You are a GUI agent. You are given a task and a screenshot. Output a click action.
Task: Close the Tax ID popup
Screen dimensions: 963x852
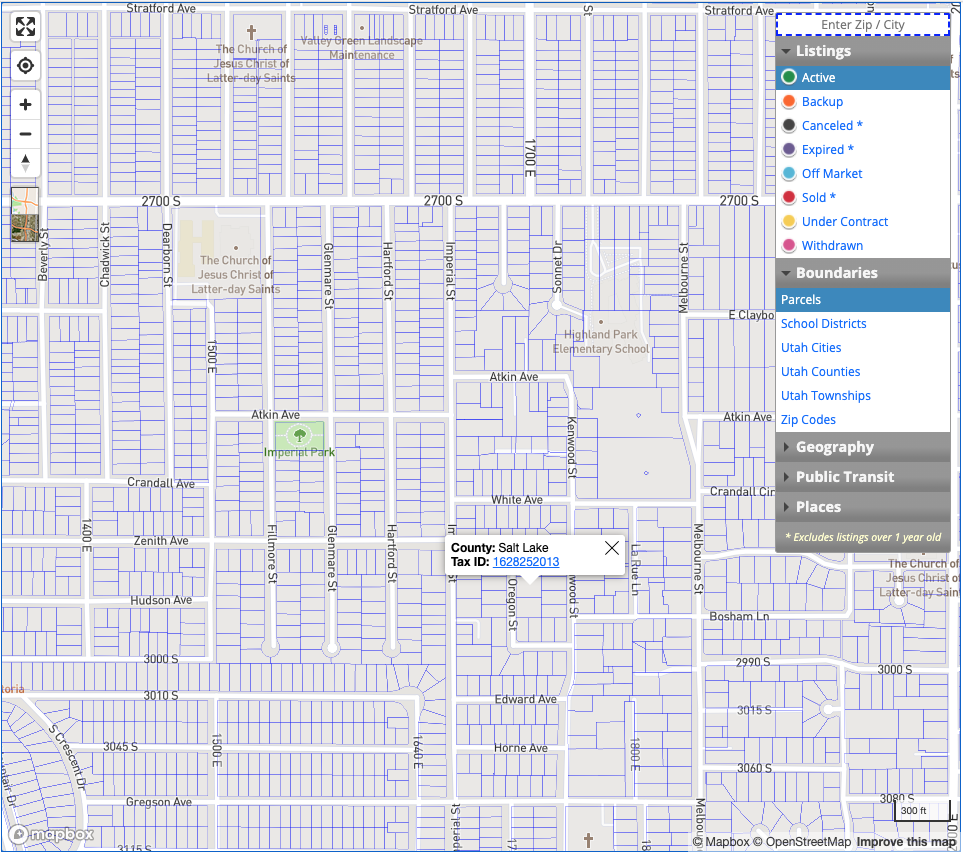click(x=612, y=548)
